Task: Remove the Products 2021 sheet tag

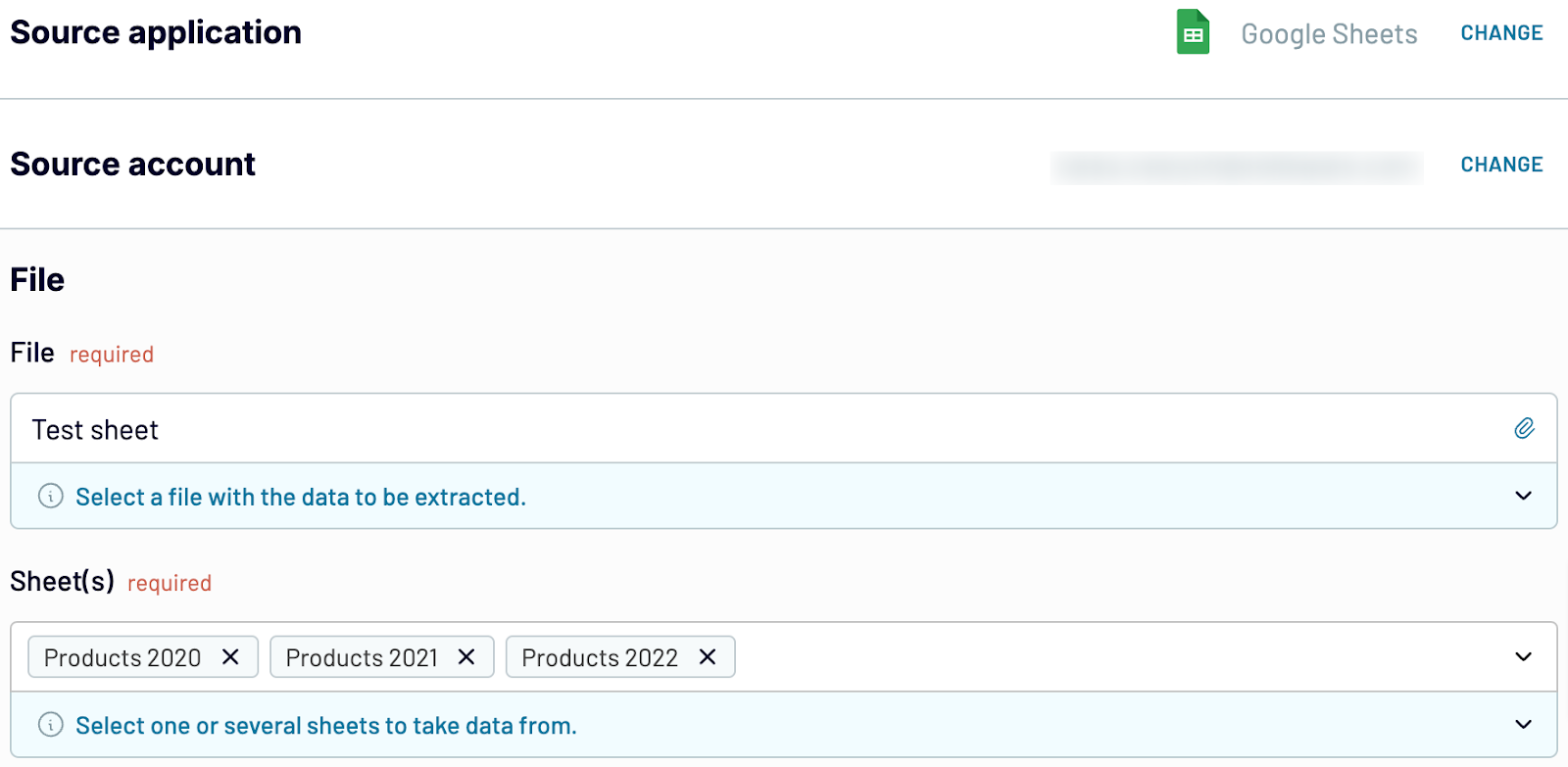Action: pyautogui.click(x=466, y=657)
